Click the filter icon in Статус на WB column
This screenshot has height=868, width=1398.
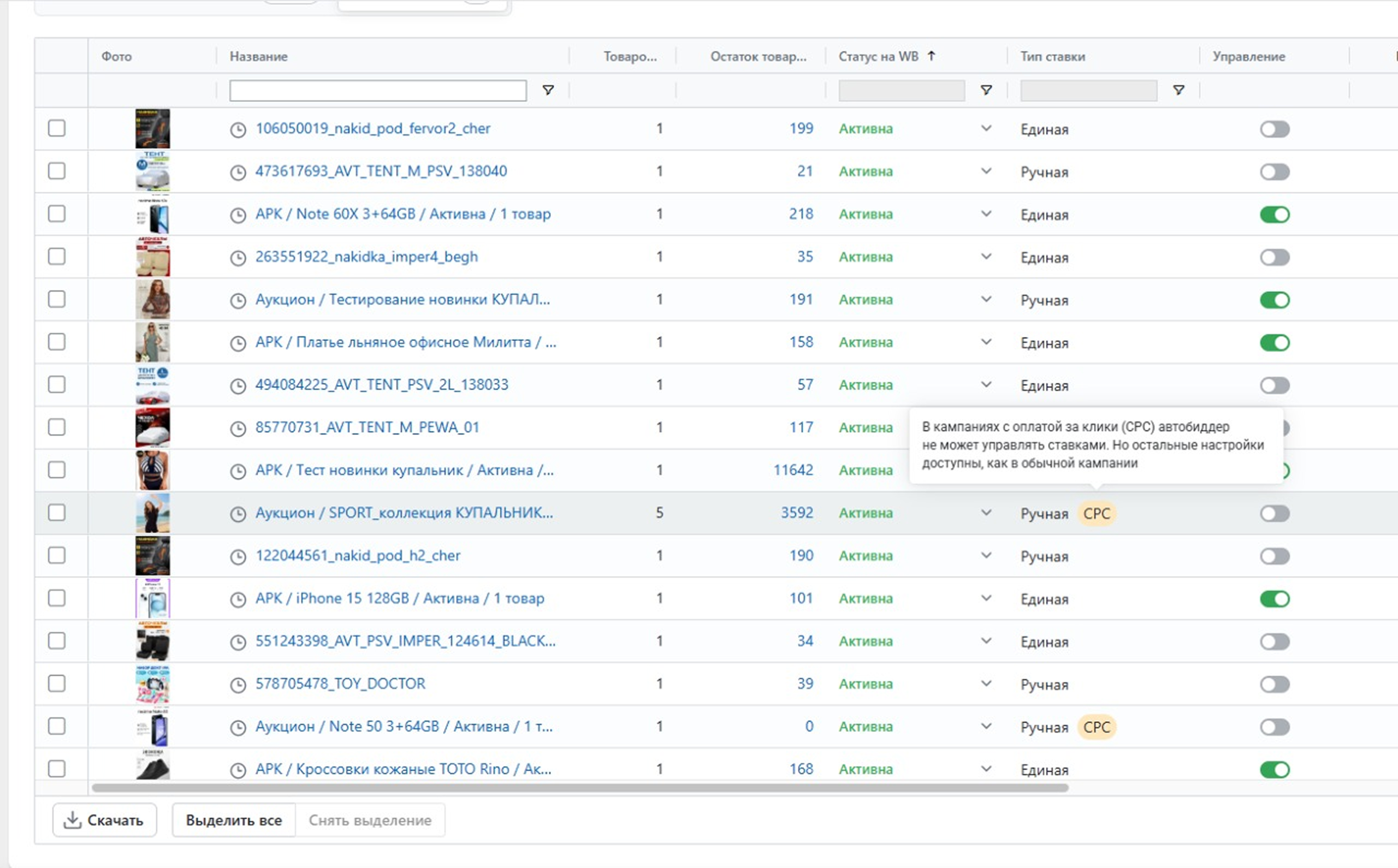pyautogui.click(x=986, y=90)
